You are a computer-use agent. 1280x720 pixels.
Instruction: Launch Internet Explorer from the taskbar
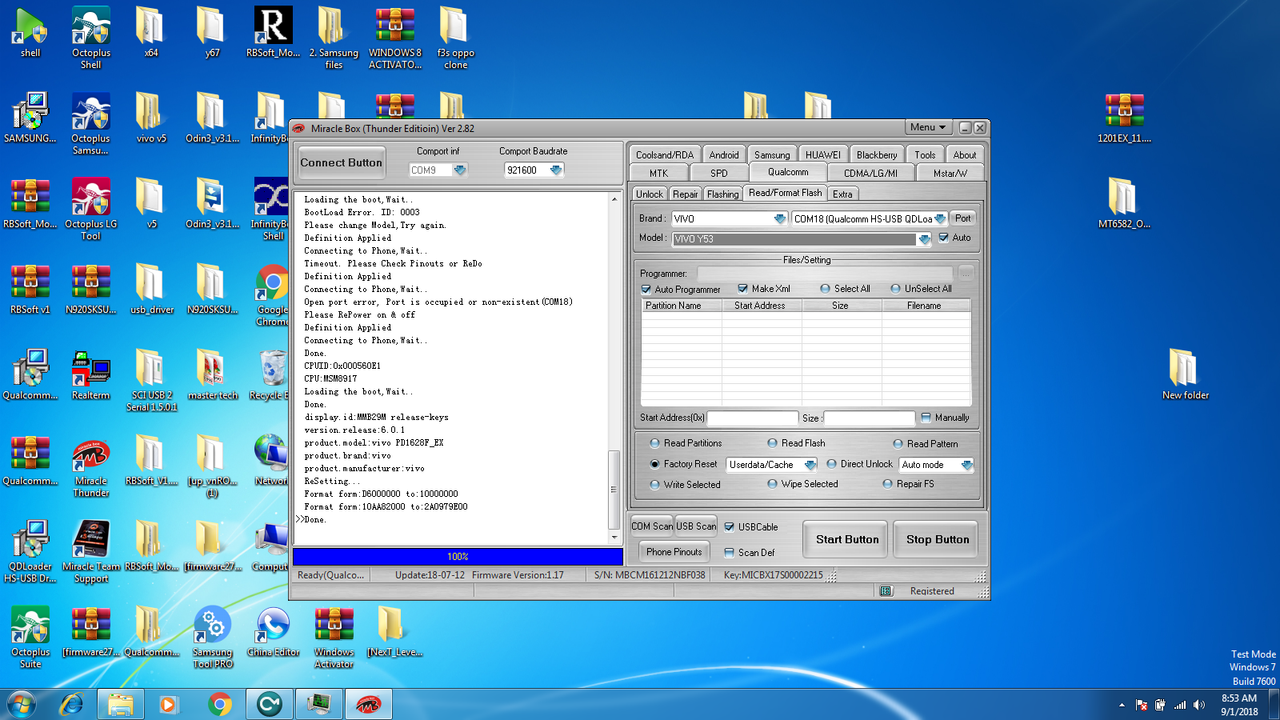click(x=72, y=704)
